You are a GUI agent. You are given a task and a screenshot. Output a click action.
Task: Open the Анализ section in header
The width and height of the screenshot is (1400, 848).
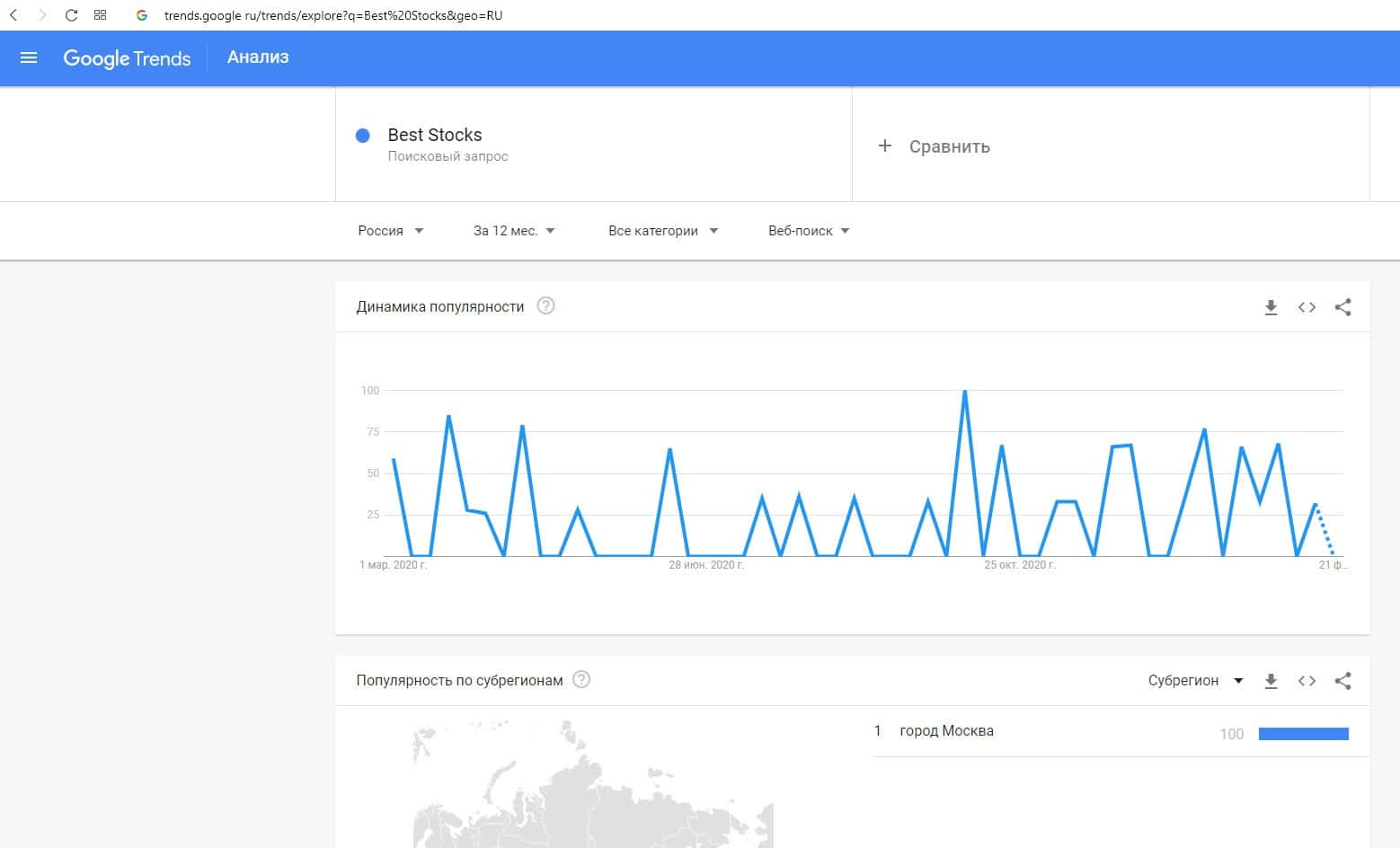point(258,57)
